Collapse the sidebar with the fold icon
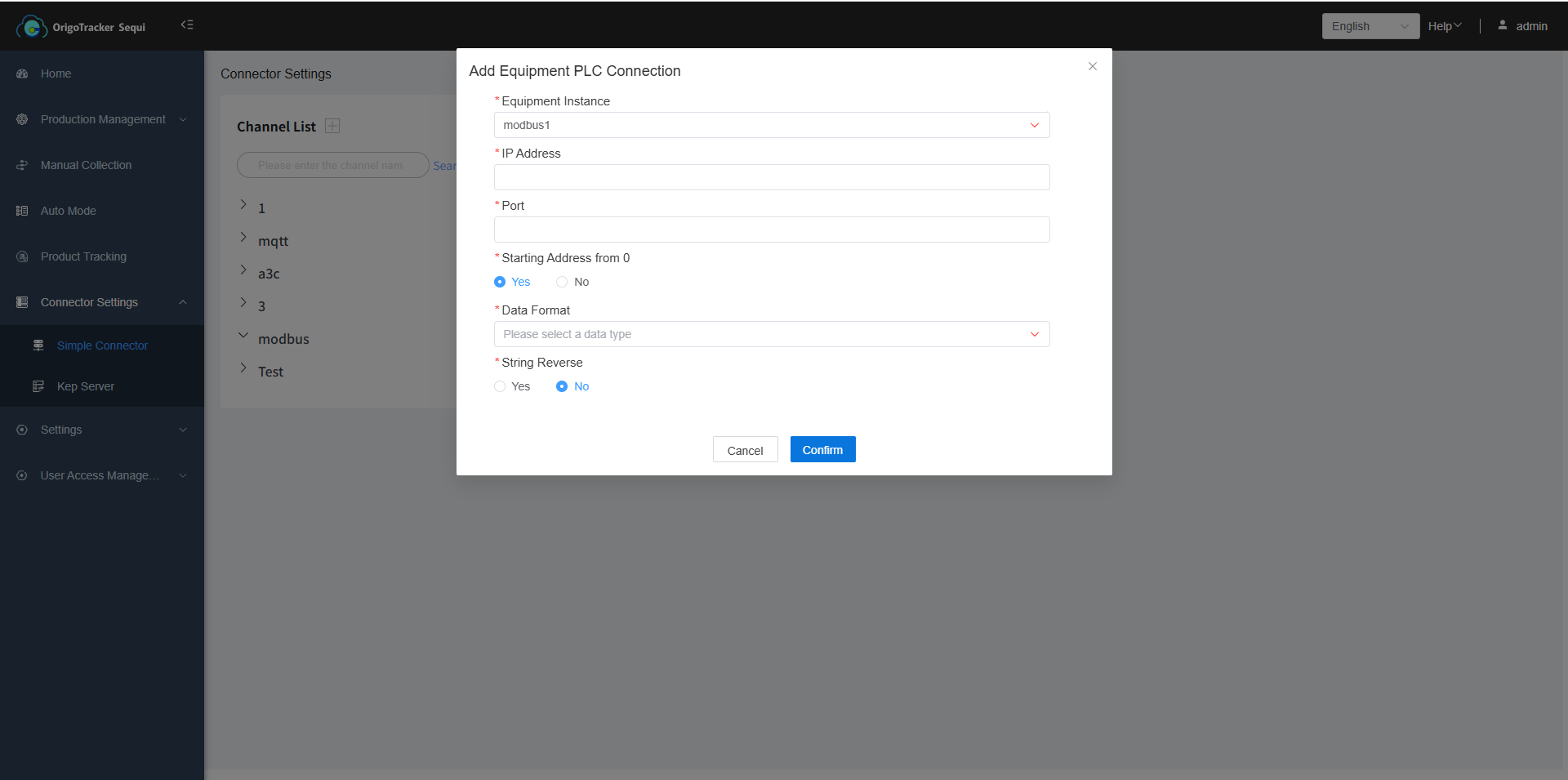 [x=187, y=25]
